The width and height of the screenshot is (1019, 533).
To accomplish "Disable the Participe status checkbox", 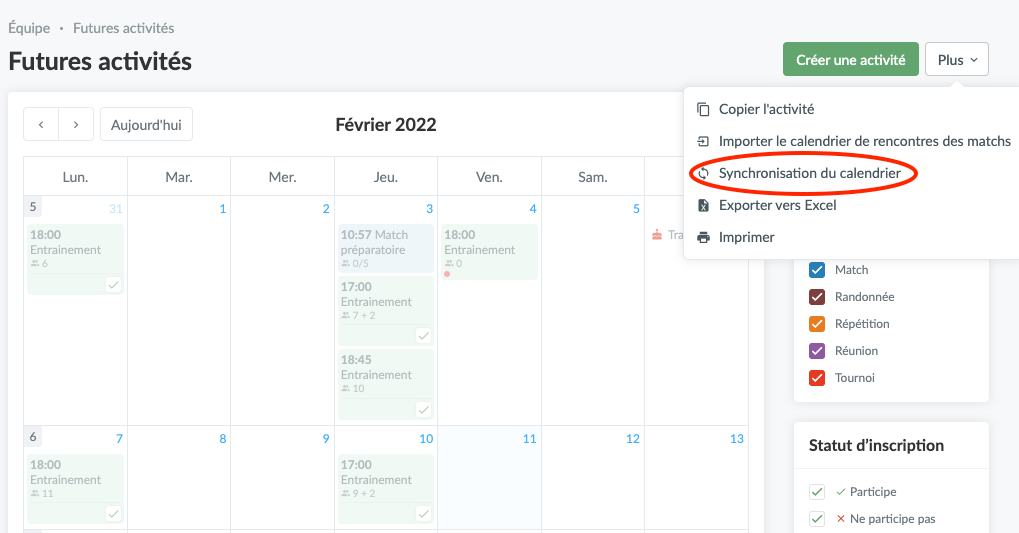I will pyautogui.click(x=817, y=492).
